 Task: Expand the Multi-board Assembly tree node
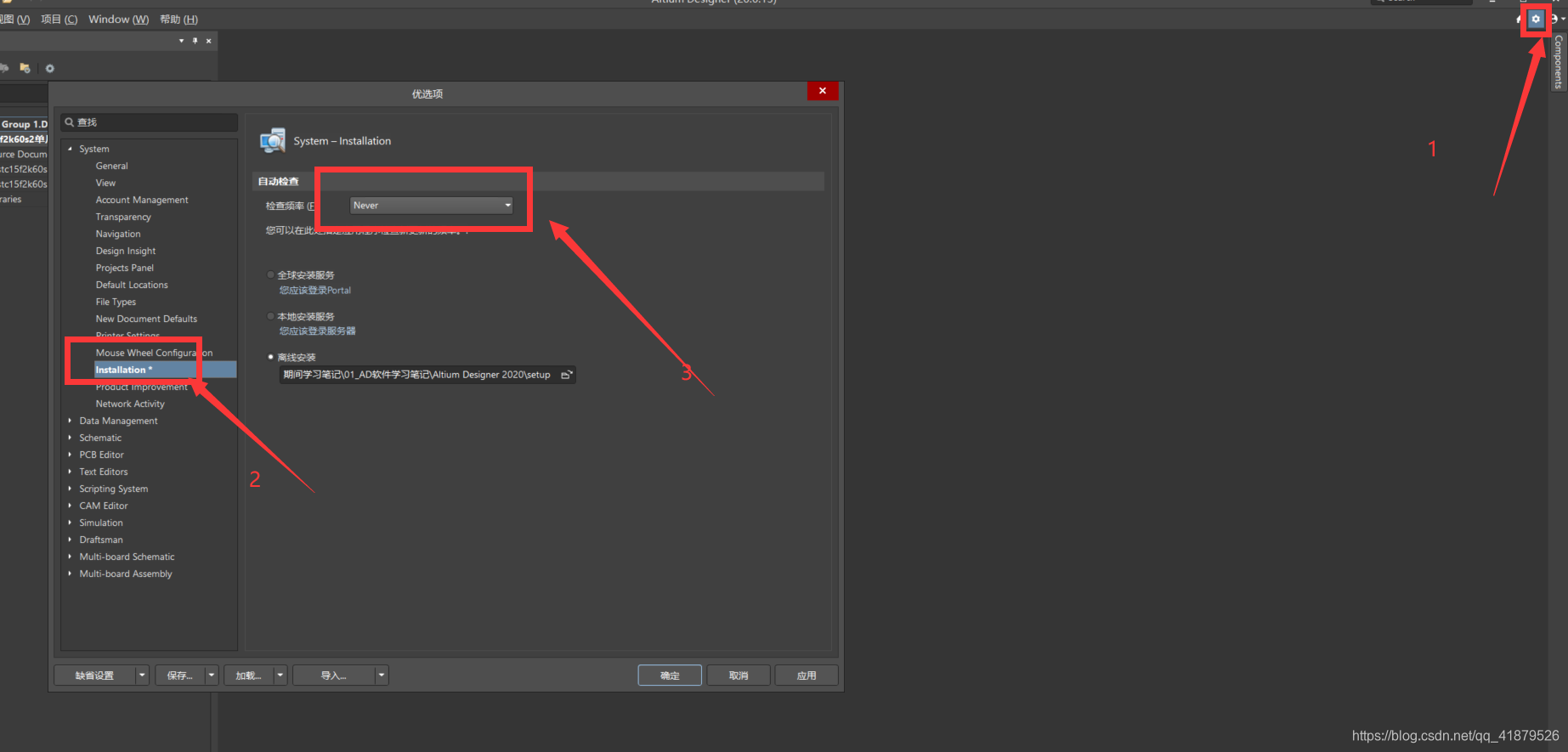(x=70, y=574)
